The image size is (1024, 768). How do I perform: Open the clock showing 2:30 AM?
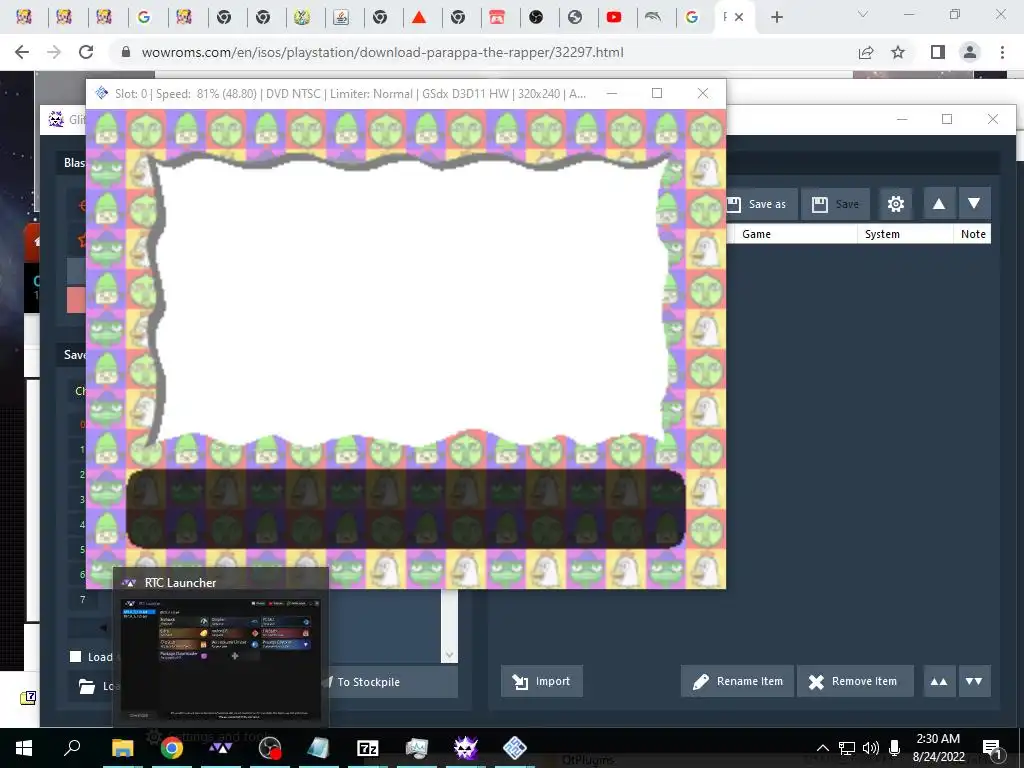[938, 748]
